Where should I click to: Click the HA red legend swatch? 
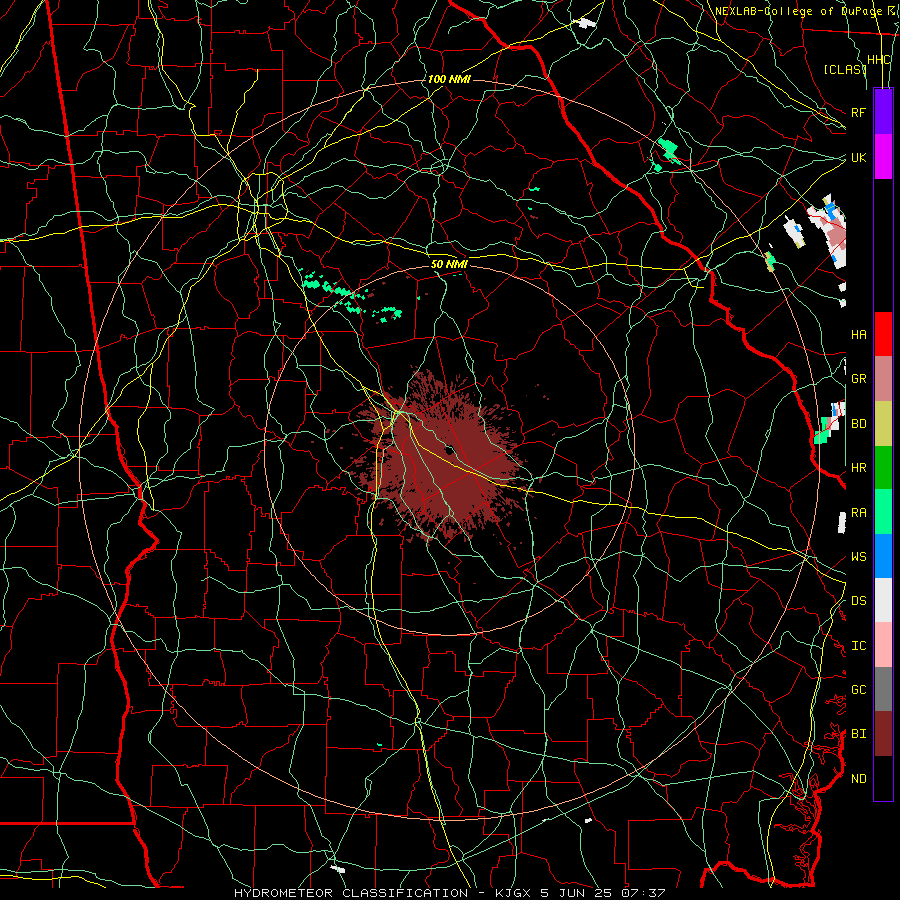click(883, 334)
